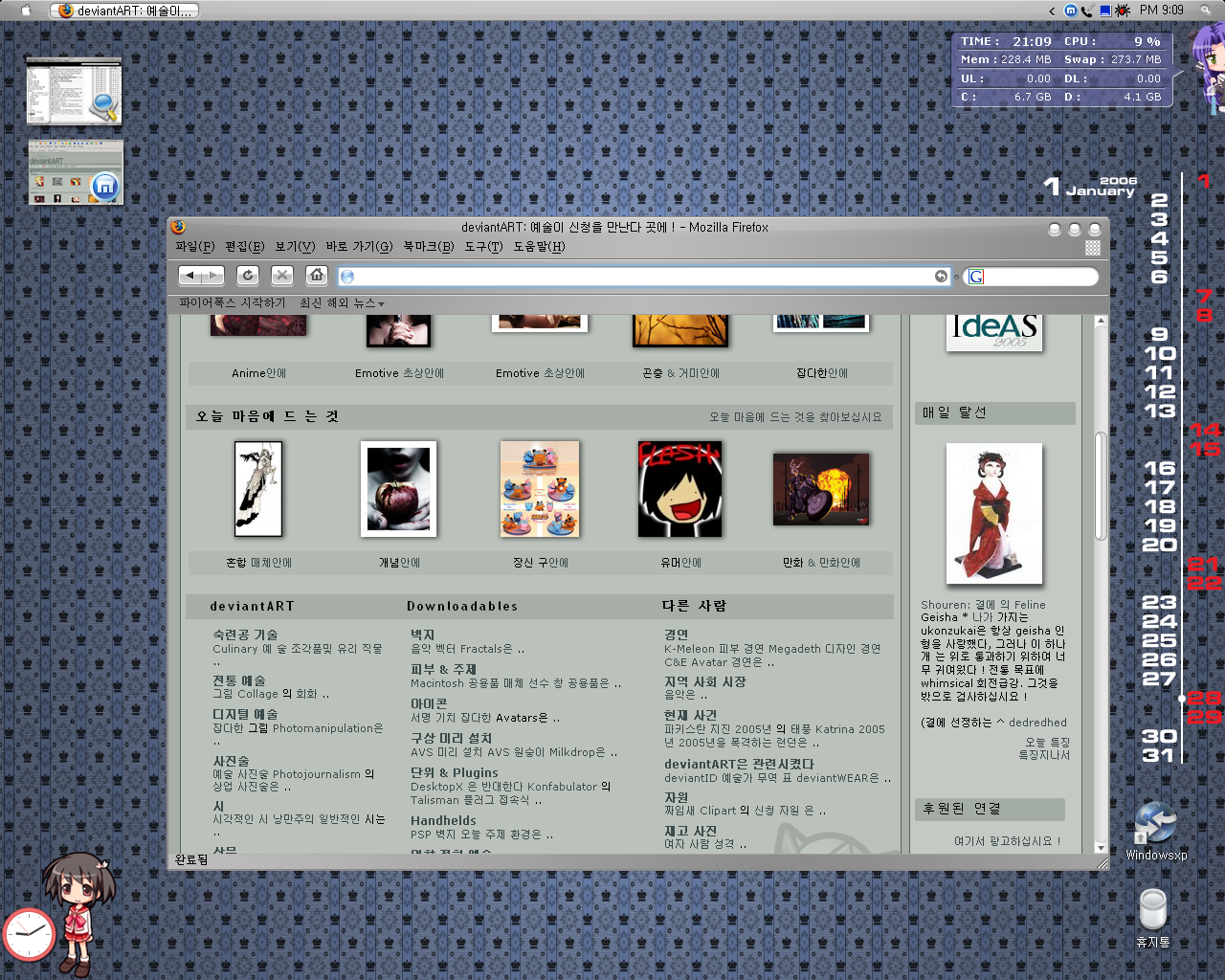This screenshot has height=980, width=1225.
Task: Click the Go arrow in the address bar
Action: pyautogui.click(x=941, y=277)
